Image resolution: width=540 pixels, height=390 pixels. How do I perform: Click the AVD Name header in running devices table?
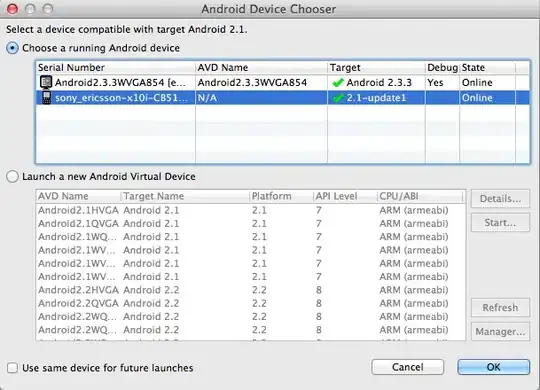click(x=261, y=68)
